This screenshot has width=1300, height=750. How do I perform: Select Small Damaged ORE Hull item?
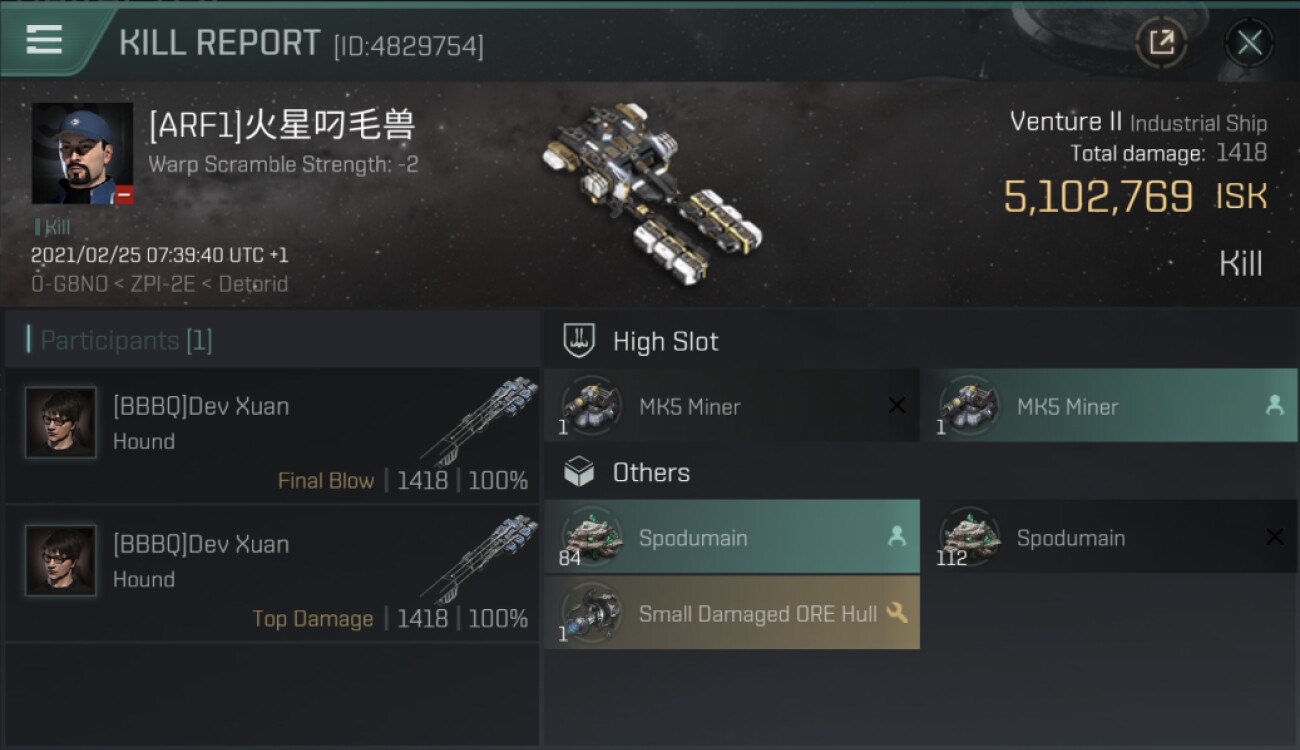[732, 613]
